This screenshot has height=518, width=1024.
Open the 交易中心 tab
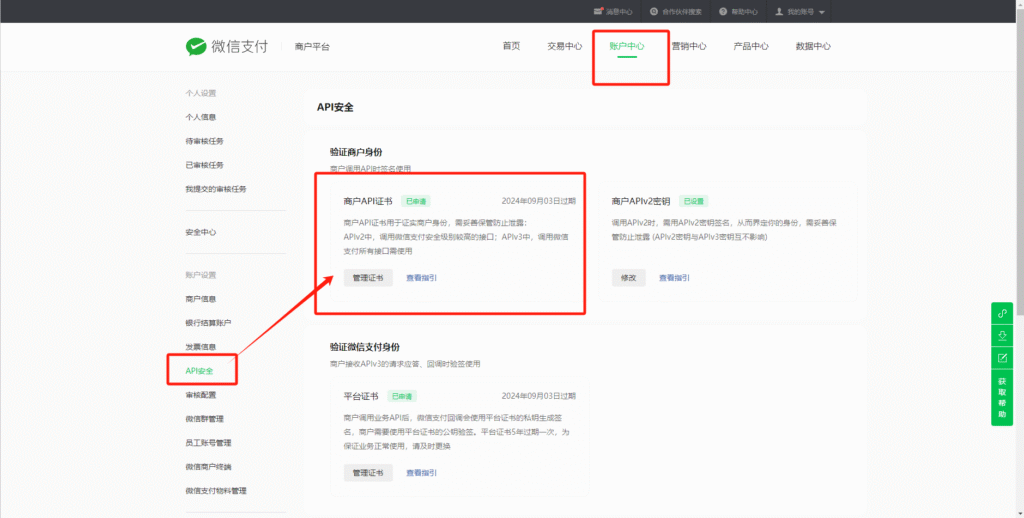tap(565, 46)
